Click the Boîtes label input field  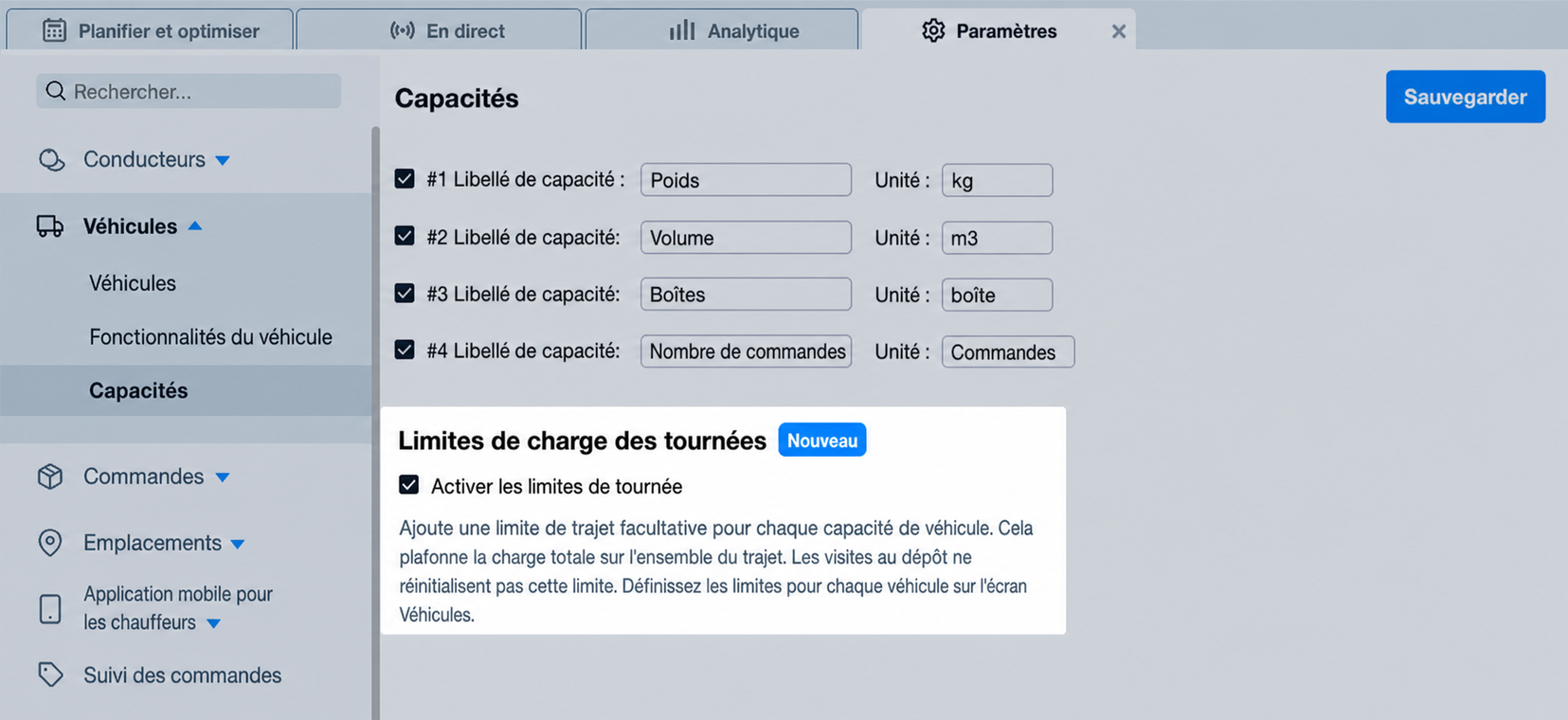(x=746, y=295)
